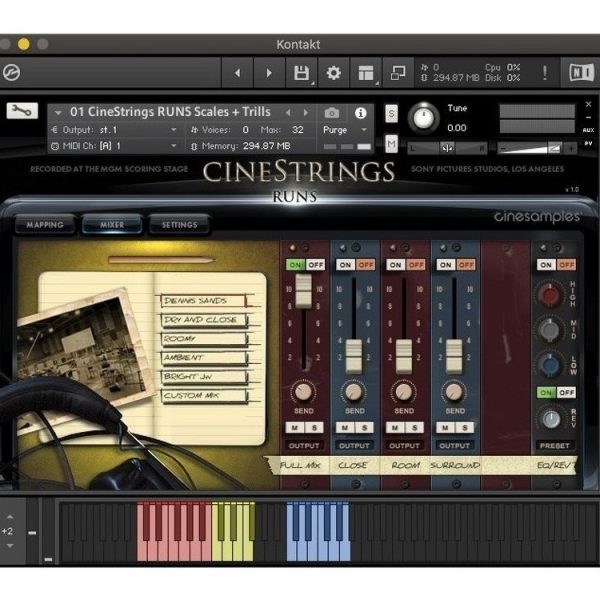The image size is (600, 600).
Task: Click the blue Low EQ knob
Action: pyautogui.click(x=549, y=364)
